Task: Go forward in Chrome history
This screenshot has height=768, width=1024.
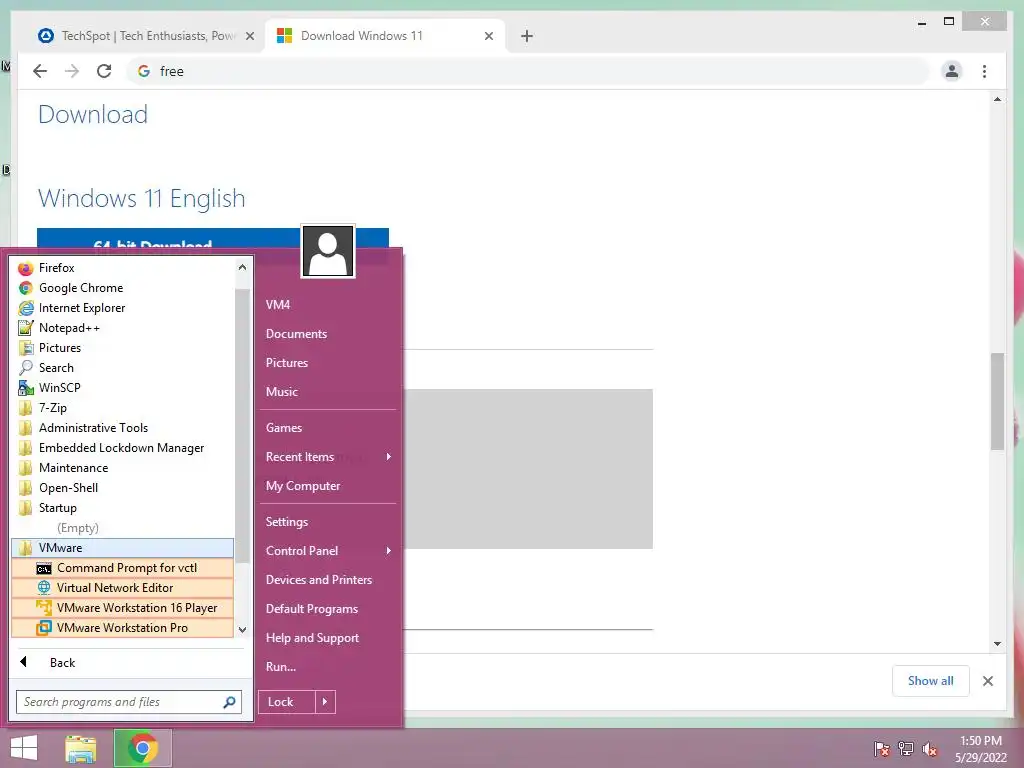Action: pos(72,71)
